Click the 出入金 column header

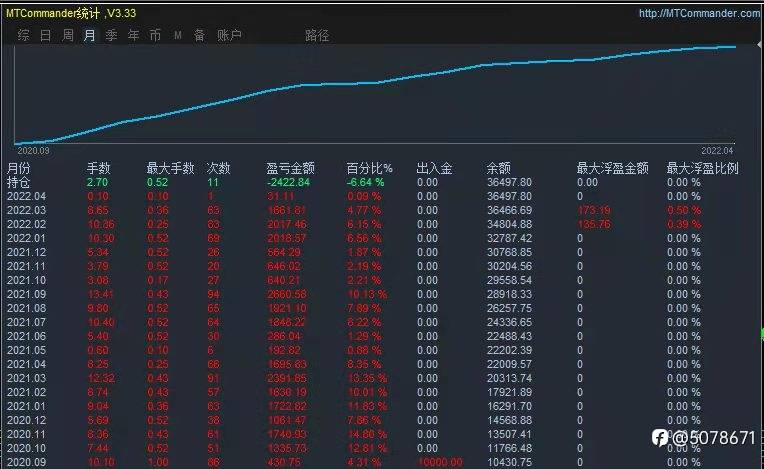click(x=434, y=169)
